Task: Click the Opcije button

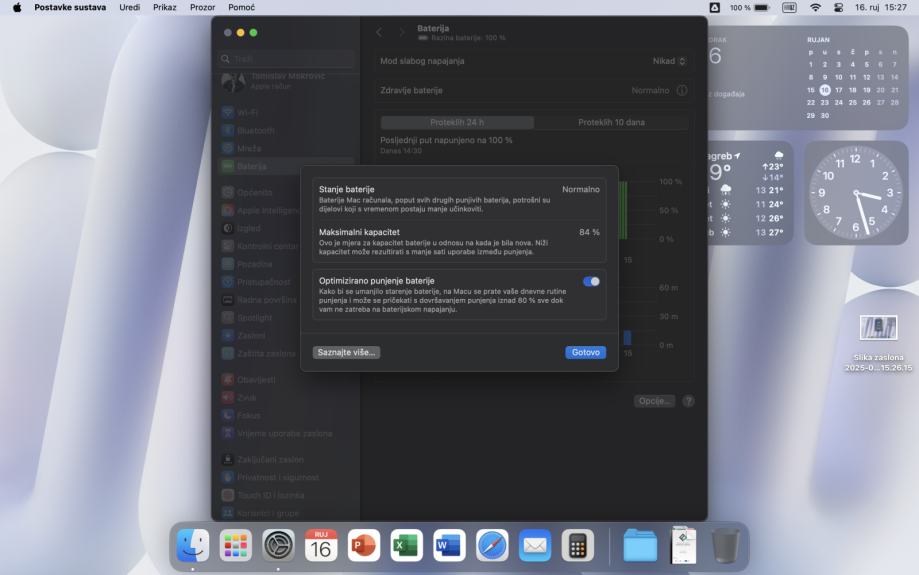Action: coord(654,401)
